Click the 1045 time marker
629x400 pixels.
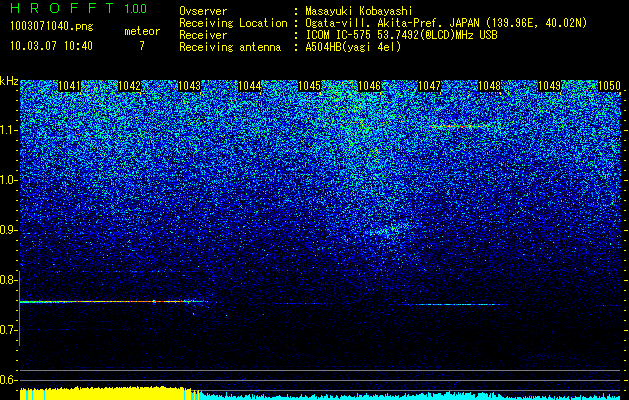coord(310,86)
